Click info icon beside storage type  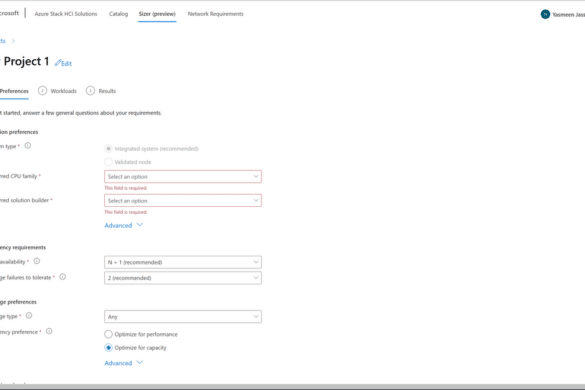tap(29, 315)
